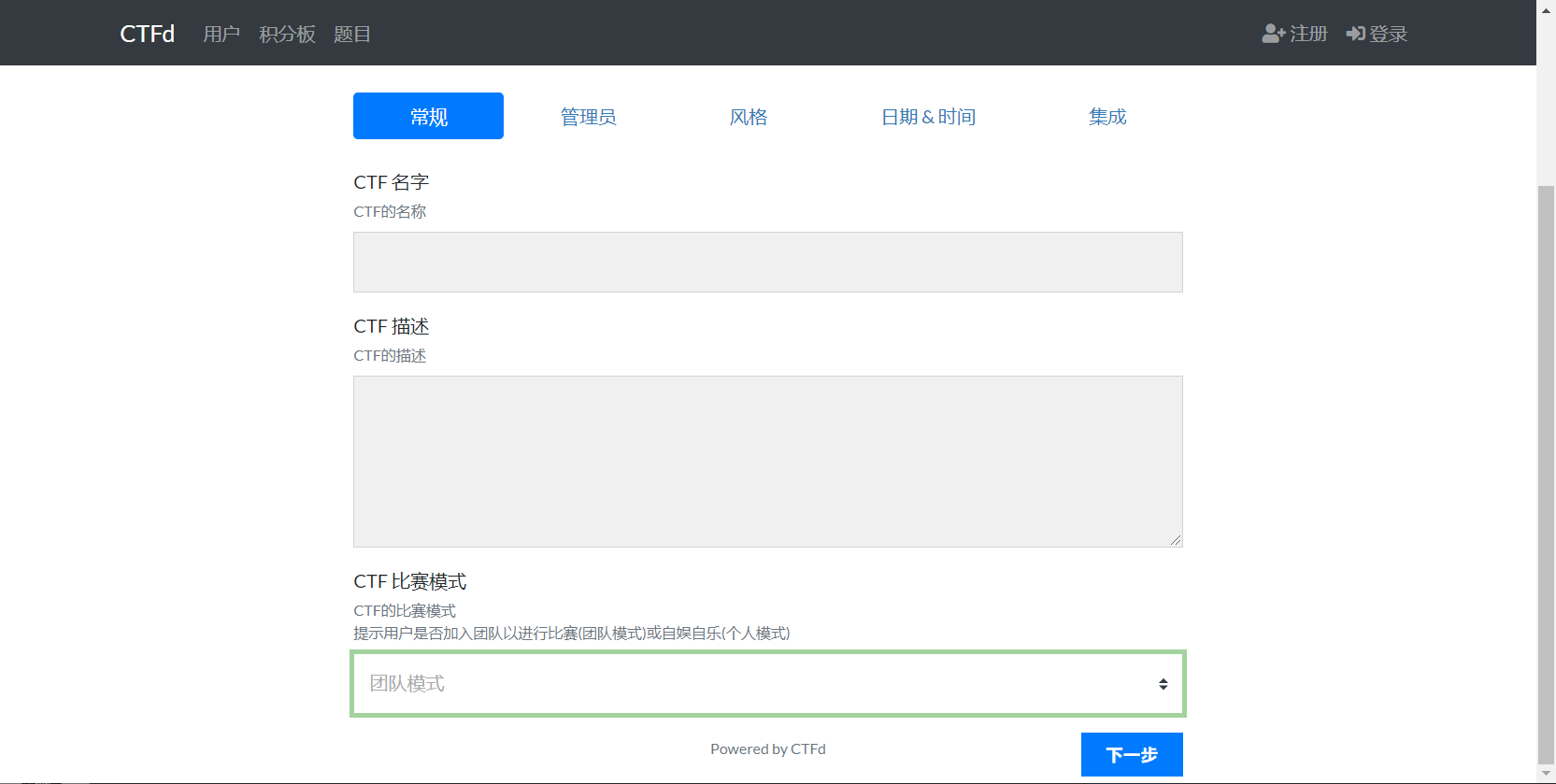The width and height of the screenshot is (1556, 784).
Task: Open 积分板 in the navigation bar
Action: [287, 35]
